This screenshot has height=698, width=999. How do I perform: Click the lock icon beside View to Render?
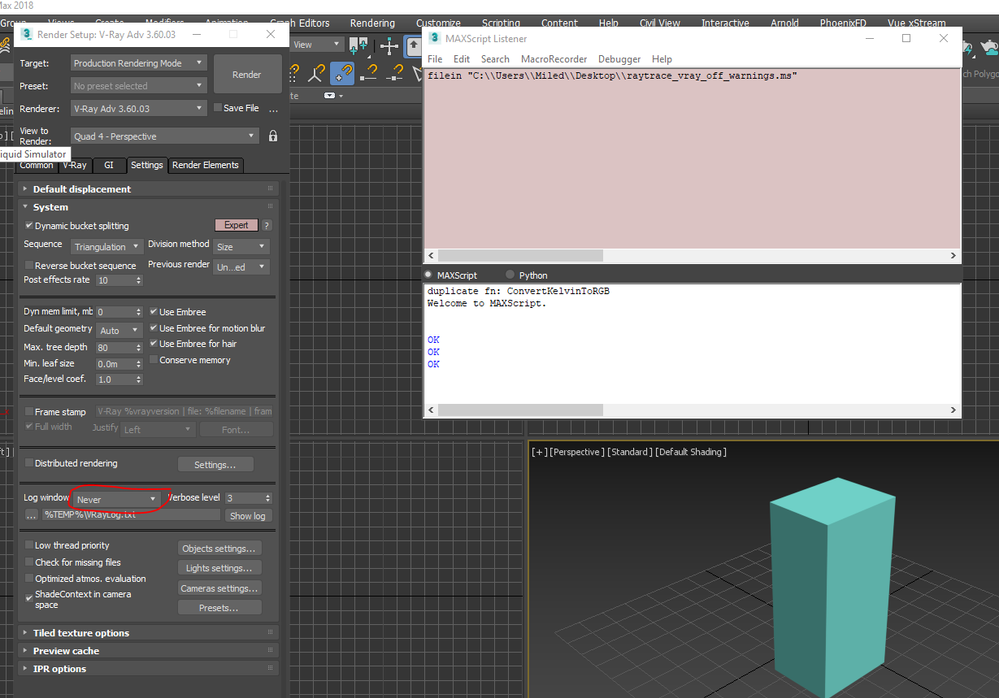point(273,136)
